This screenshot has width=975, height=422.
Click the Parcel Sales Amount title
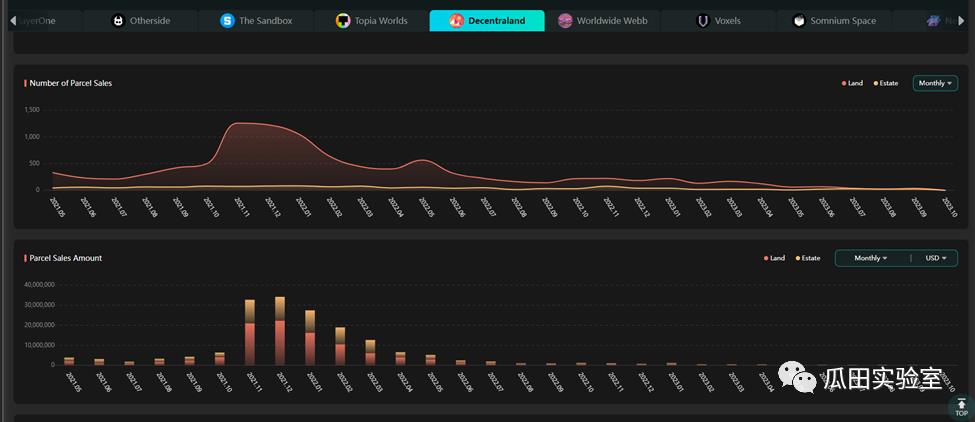click(66, 258)
